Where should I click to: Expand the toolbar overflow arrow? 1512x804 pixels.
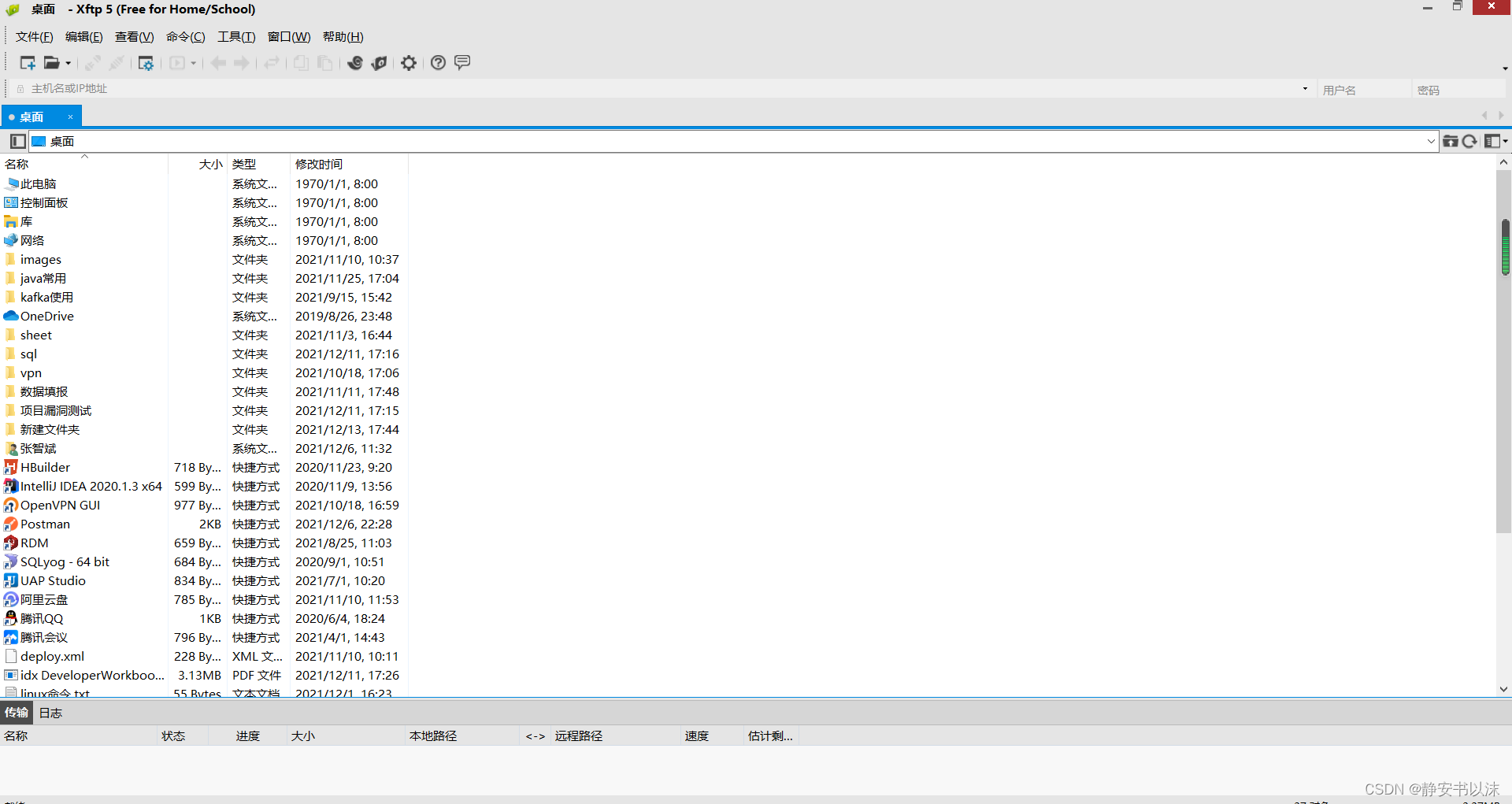tap(1505, 69)
